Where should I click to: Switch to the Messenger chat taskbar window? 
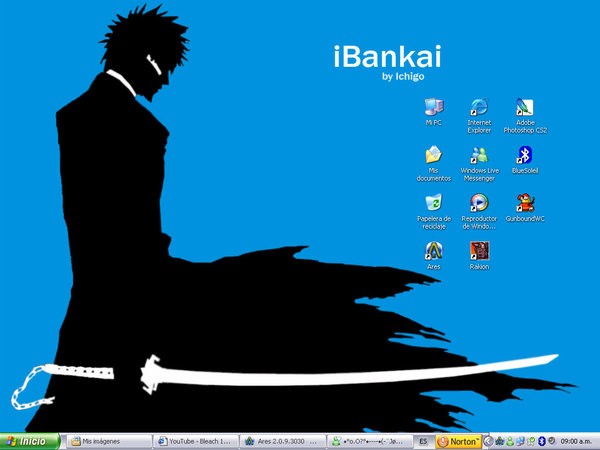coord(370,441)
